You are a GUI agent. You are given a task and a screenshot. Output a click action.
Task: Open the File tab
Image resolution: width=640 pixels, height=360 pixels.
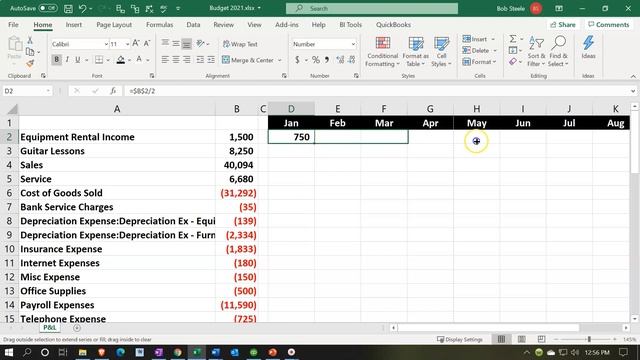pyautogui.click(x=13, y=25)
